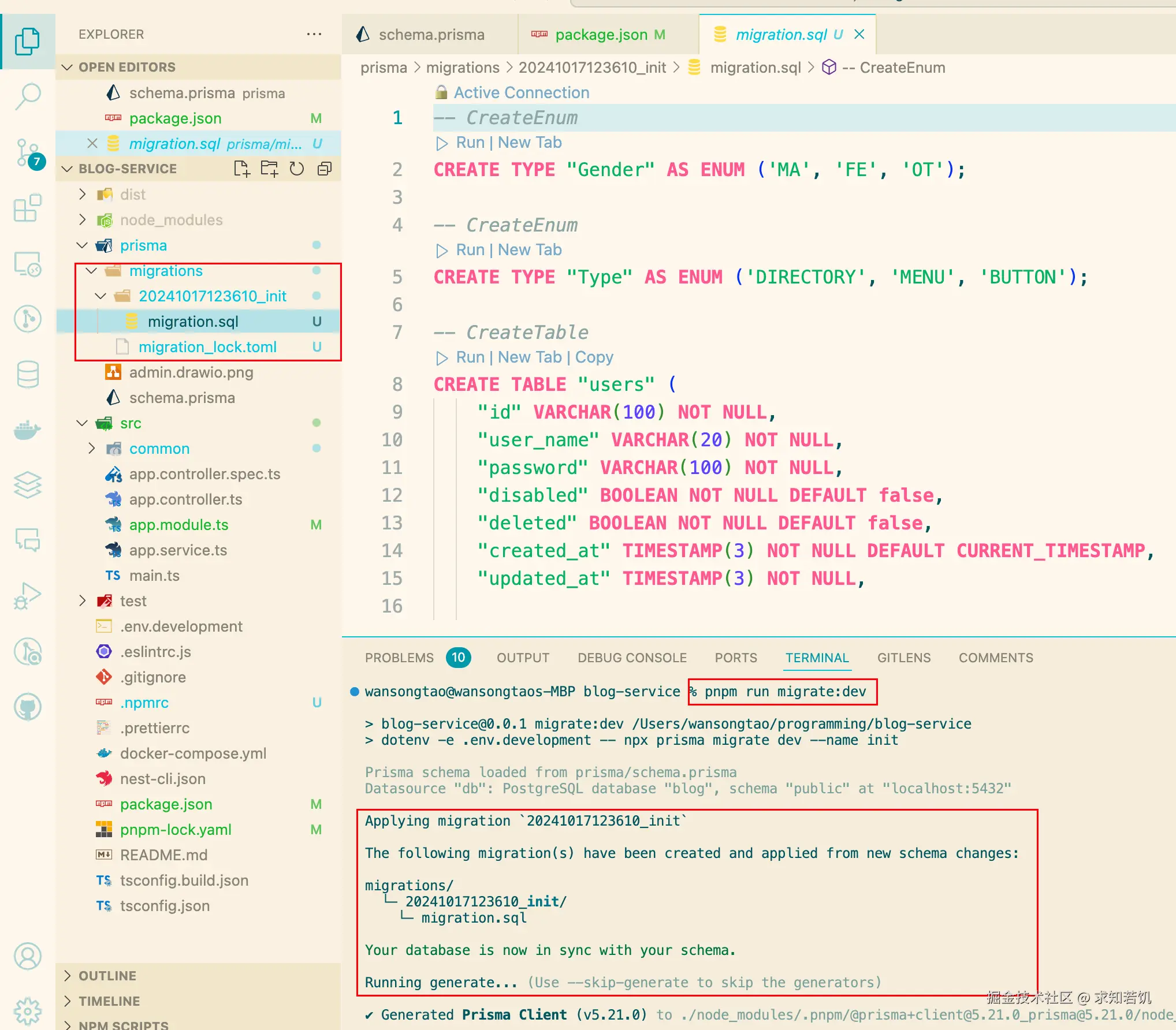Open Explorer more actions ellipsis menu
1176x1030 pixels.
point(314,34)
